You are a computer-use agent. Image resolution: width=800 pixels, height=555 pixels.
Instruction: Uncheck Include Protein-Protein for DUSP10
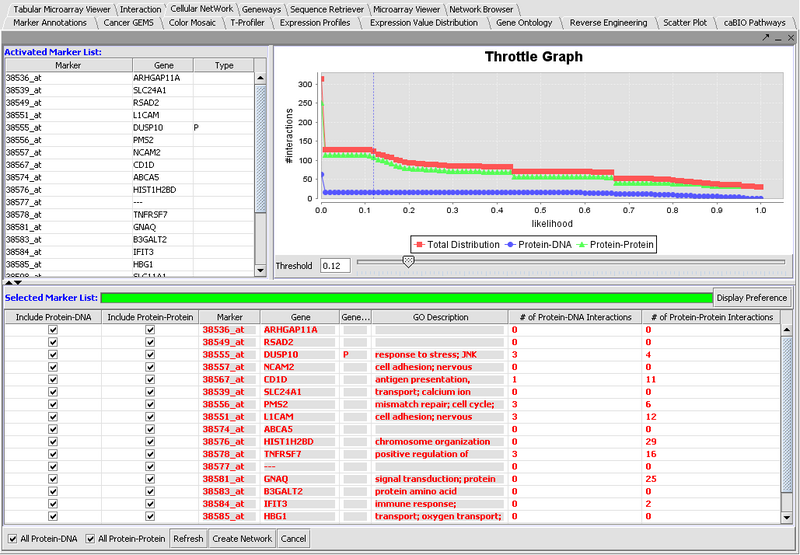click(149, 355)
